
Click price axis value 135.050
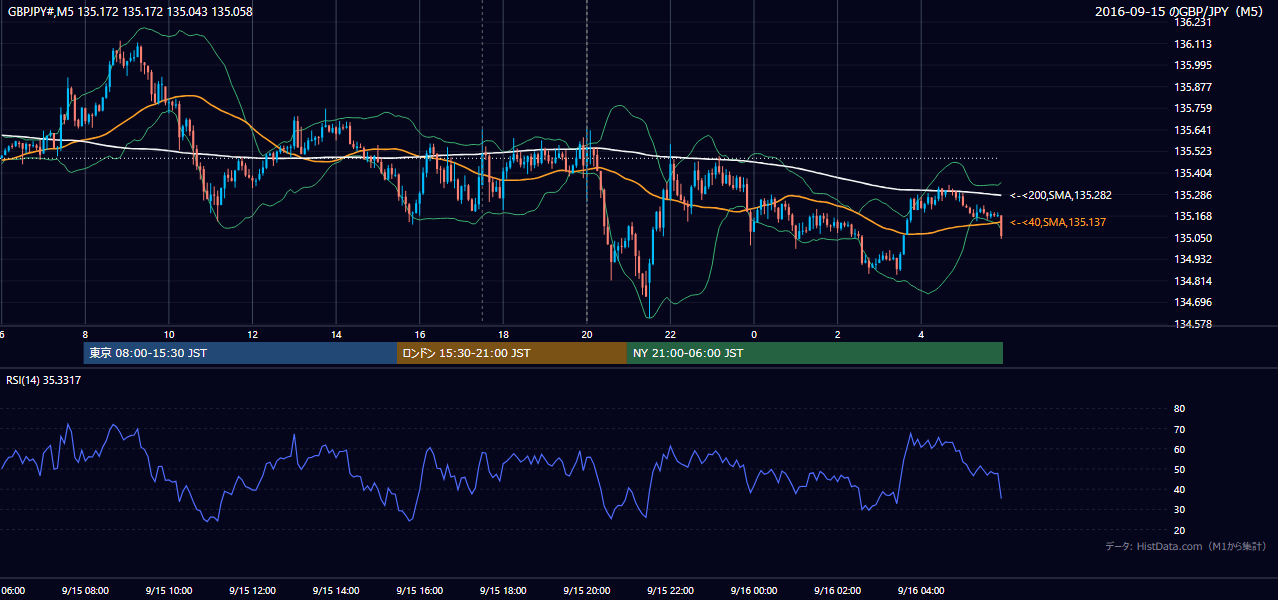[1193, 238]
